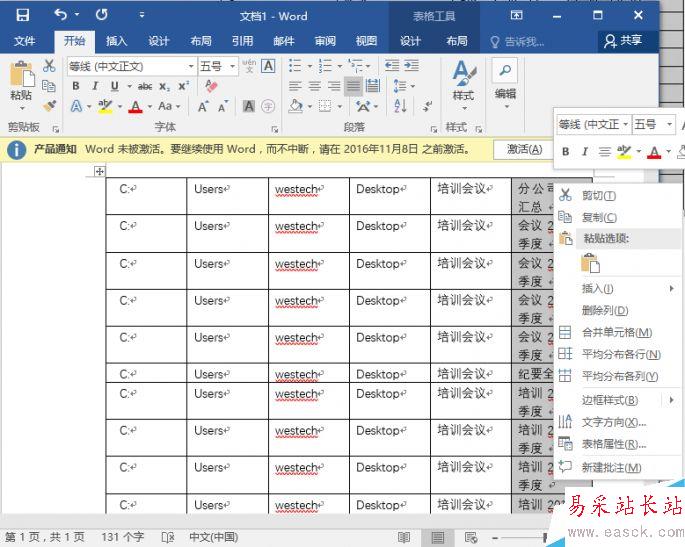Click the Save icon in title bar
The image size is (685, 547).
click(x=22, y=15)
